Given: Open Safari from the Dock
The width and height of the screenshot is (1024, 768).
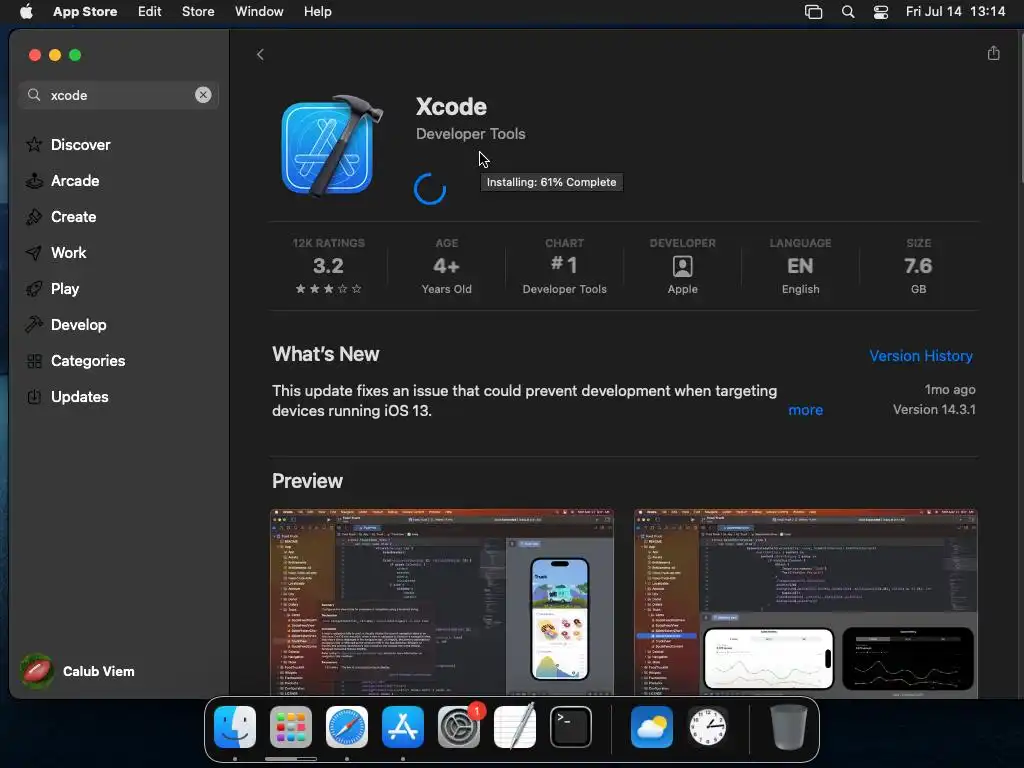Looking at the screenshot, I should (347, 727).
